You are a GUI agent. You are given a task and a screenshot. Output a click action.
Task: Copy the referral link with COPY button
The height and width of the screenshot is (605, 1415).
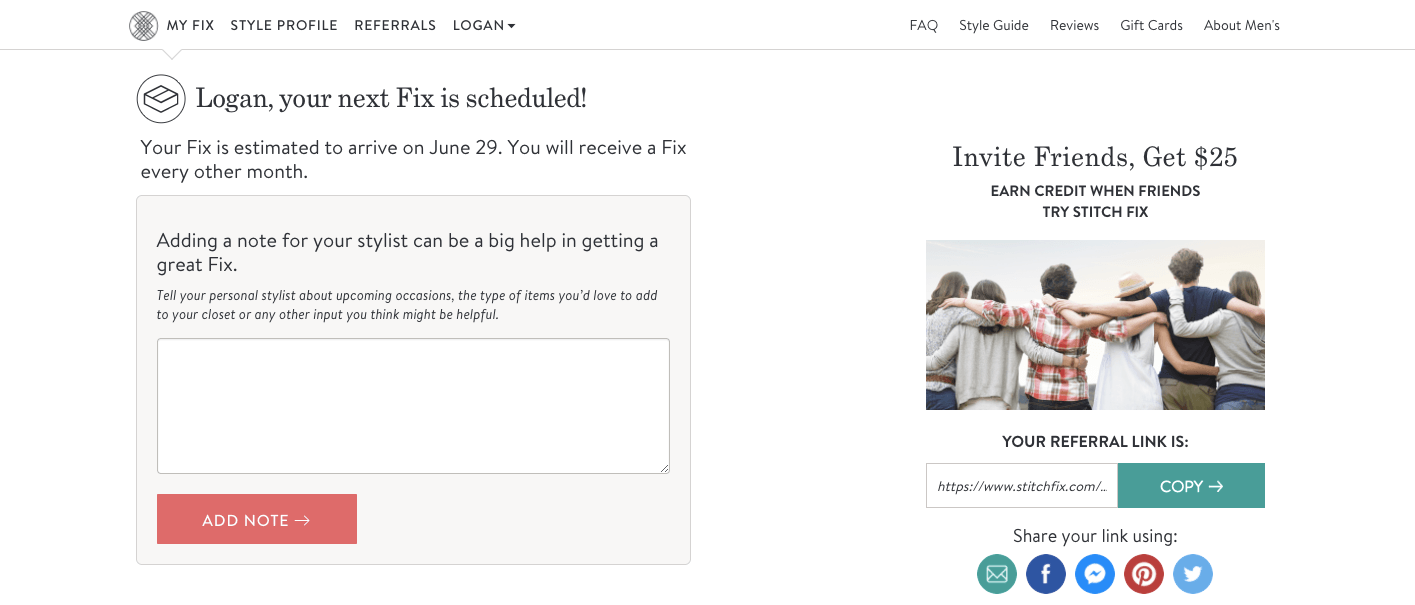click(x=1191, y=485)
